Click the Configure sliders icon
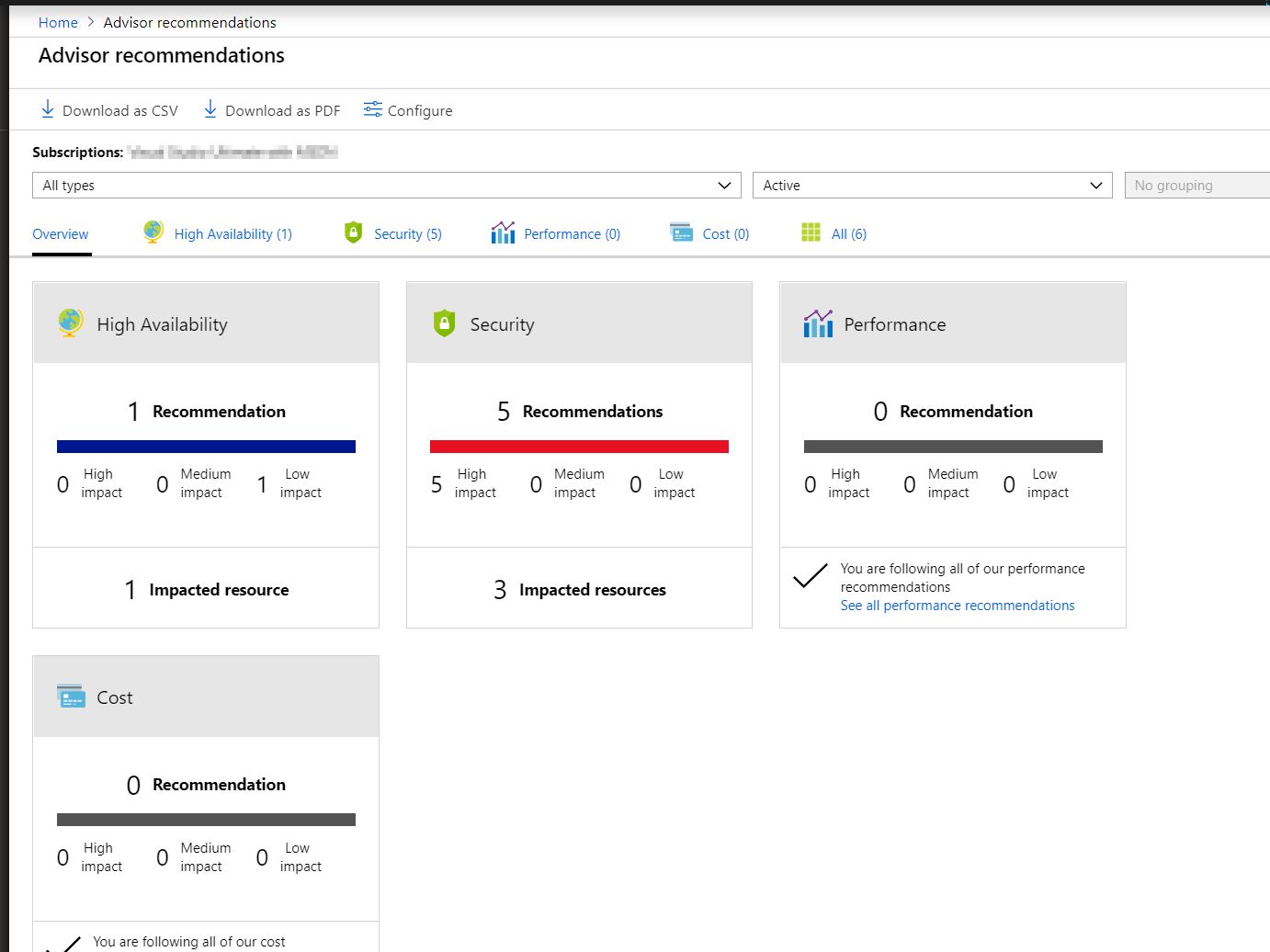Viewport: 1270px width, 952px height. pos(372,109)
